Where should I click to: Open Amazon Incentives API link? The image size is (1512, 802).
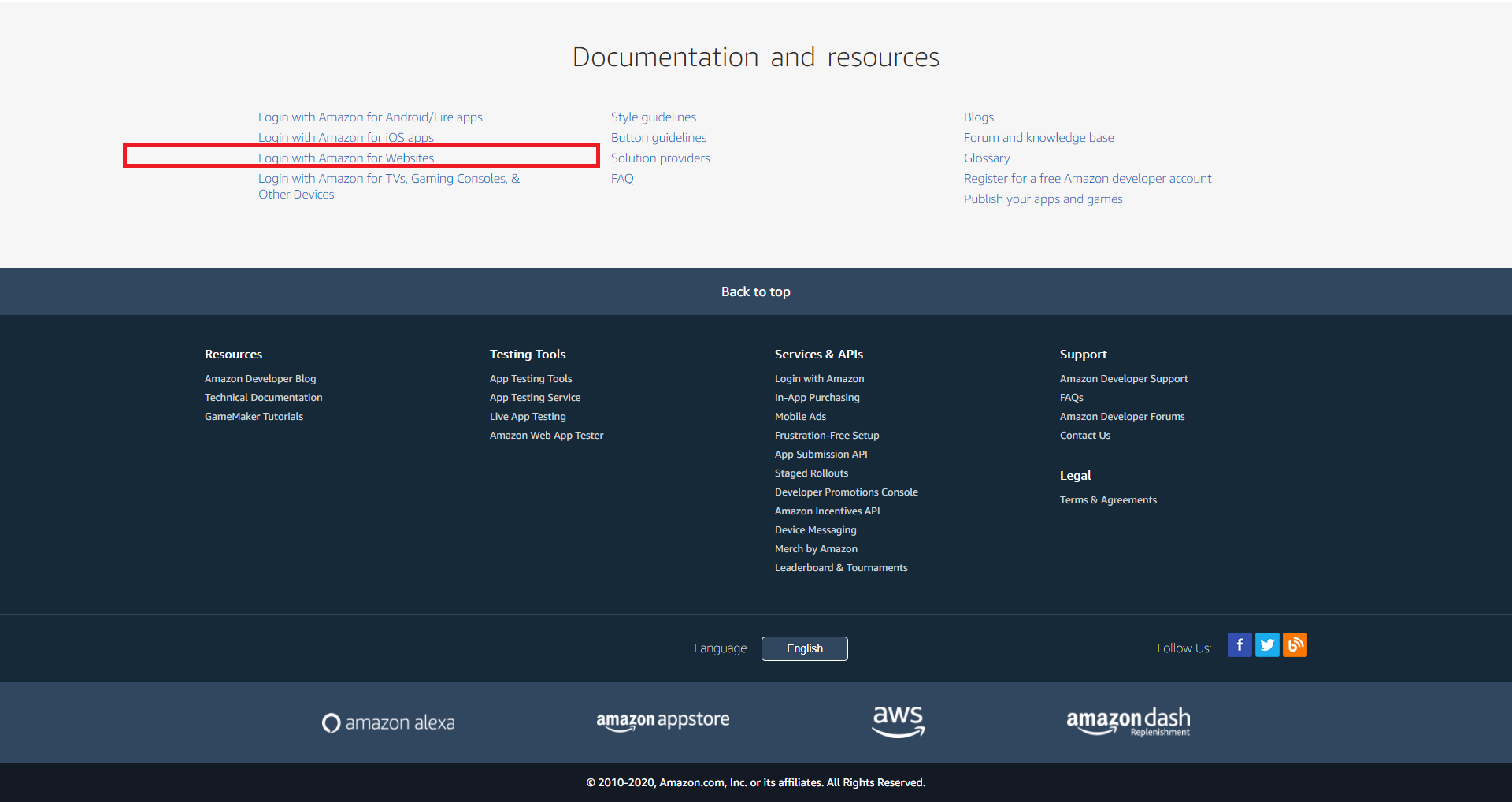[x=828, y=511]
